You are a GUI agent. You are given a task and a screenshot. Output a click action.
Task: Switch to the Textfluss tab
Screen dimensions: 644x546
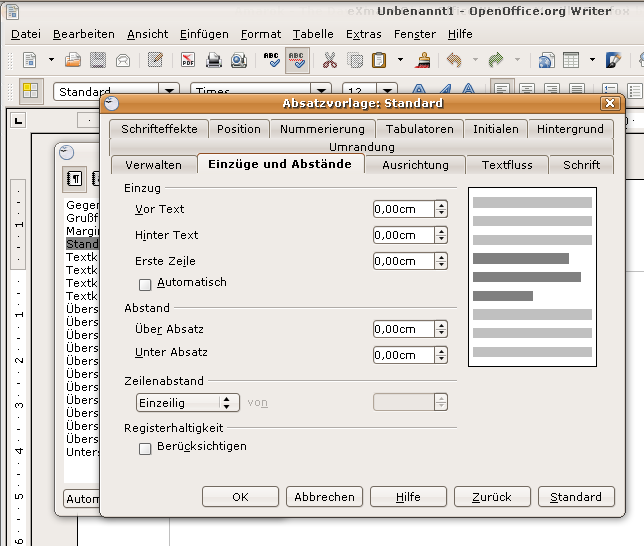click(507, 165)
